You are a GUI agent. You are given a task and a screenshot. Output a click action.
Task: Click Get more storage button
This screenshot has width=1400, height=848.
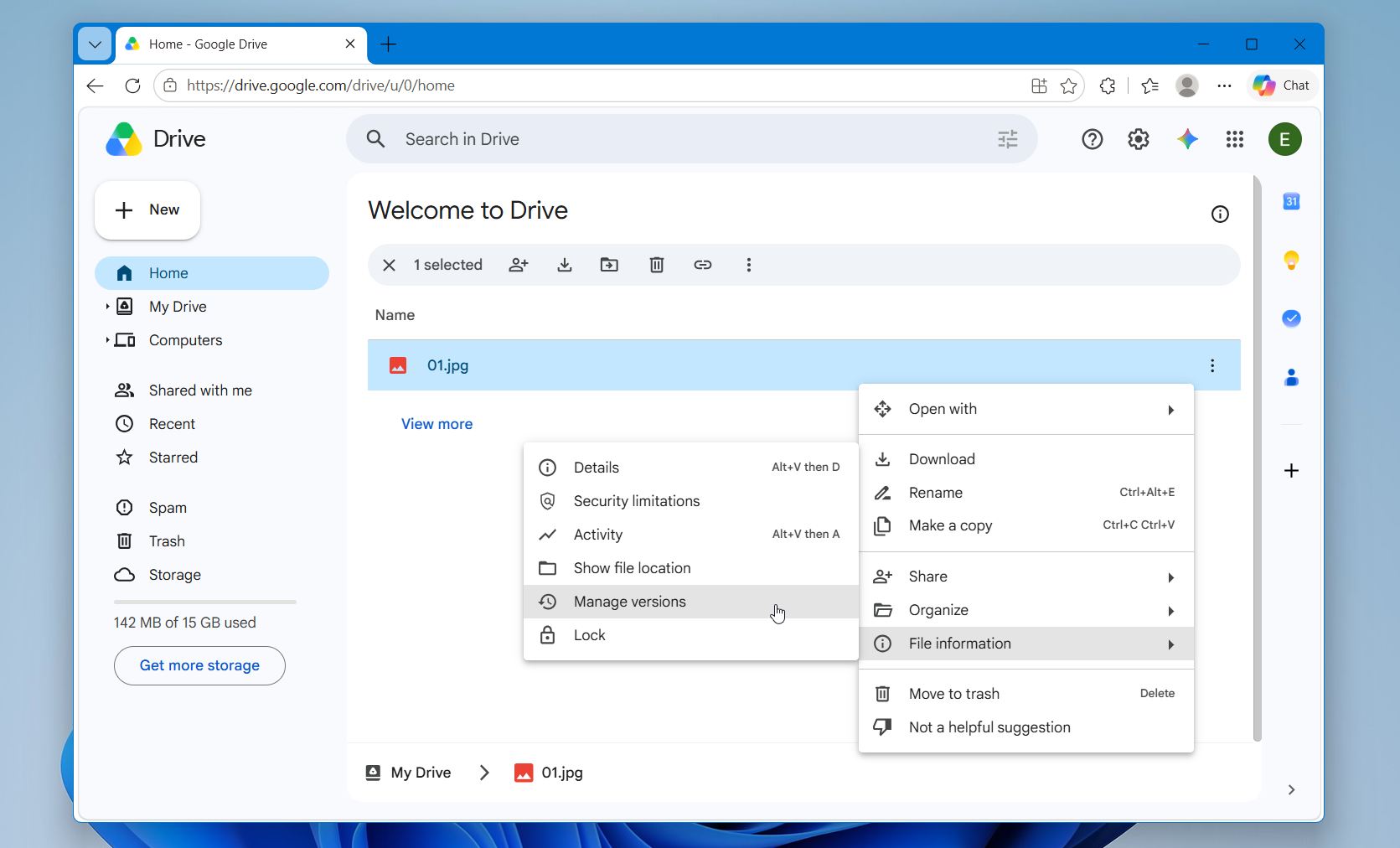click(199, 665)
